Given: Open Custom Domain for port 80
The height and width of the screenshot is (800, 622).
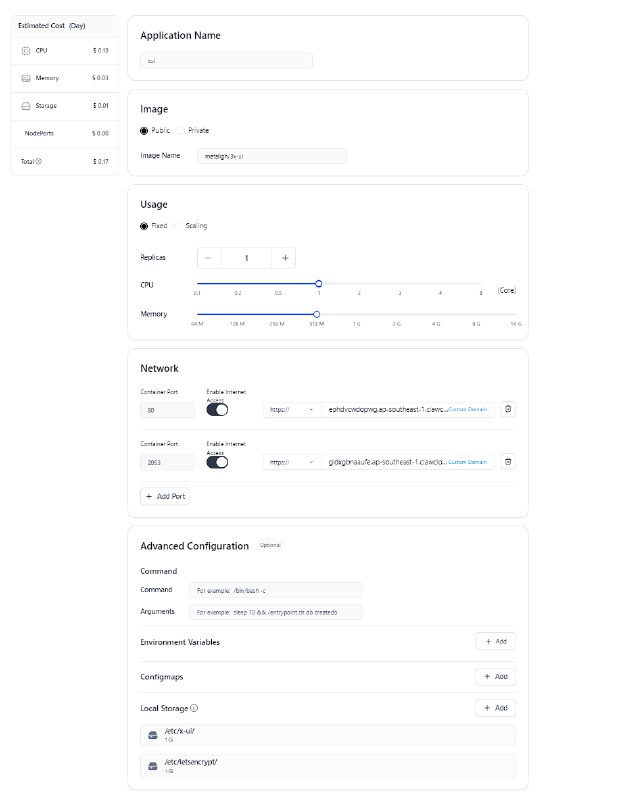Looking at the screenshot, I should coord(469,409).
